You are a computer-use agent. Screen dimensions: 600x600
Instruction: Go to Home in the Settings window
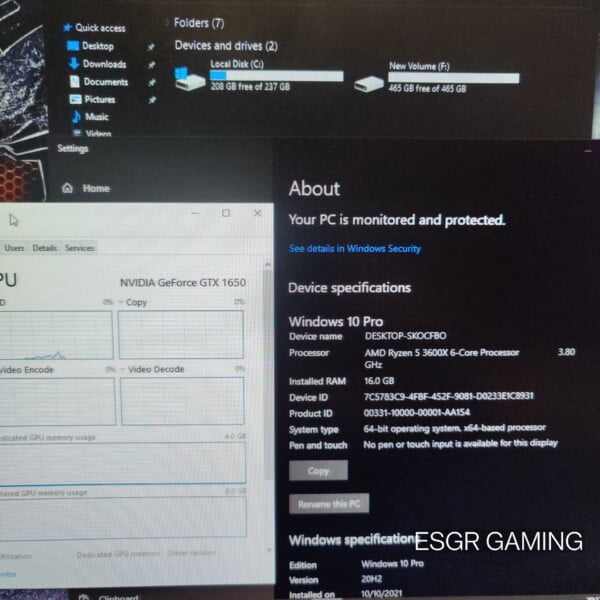(x=96, y=188)
